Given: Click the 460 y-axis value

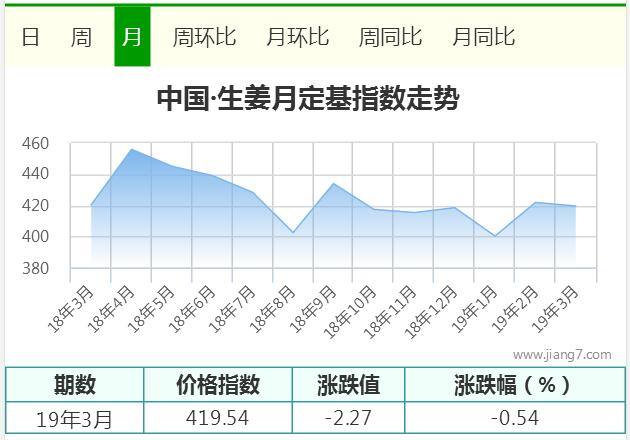Looking at the screenshot, I should (35, 143).
